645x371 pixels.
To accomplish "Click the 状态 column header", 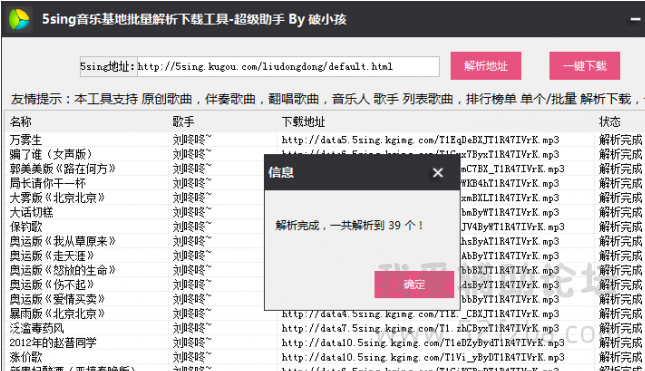I will (x=610, y=122).
